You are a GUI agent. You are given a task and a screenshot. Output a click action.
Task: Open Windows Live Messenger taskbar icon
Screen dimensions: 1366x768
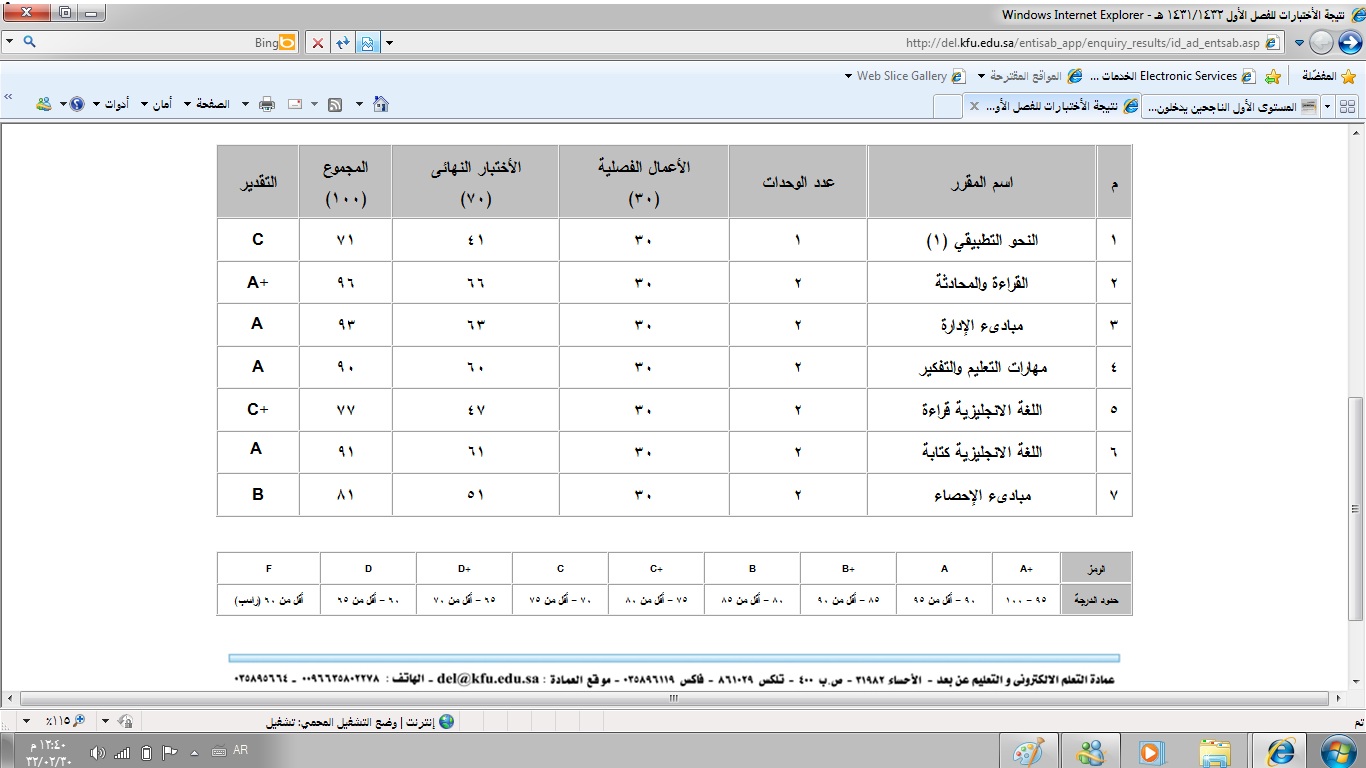pos(1090,751)
